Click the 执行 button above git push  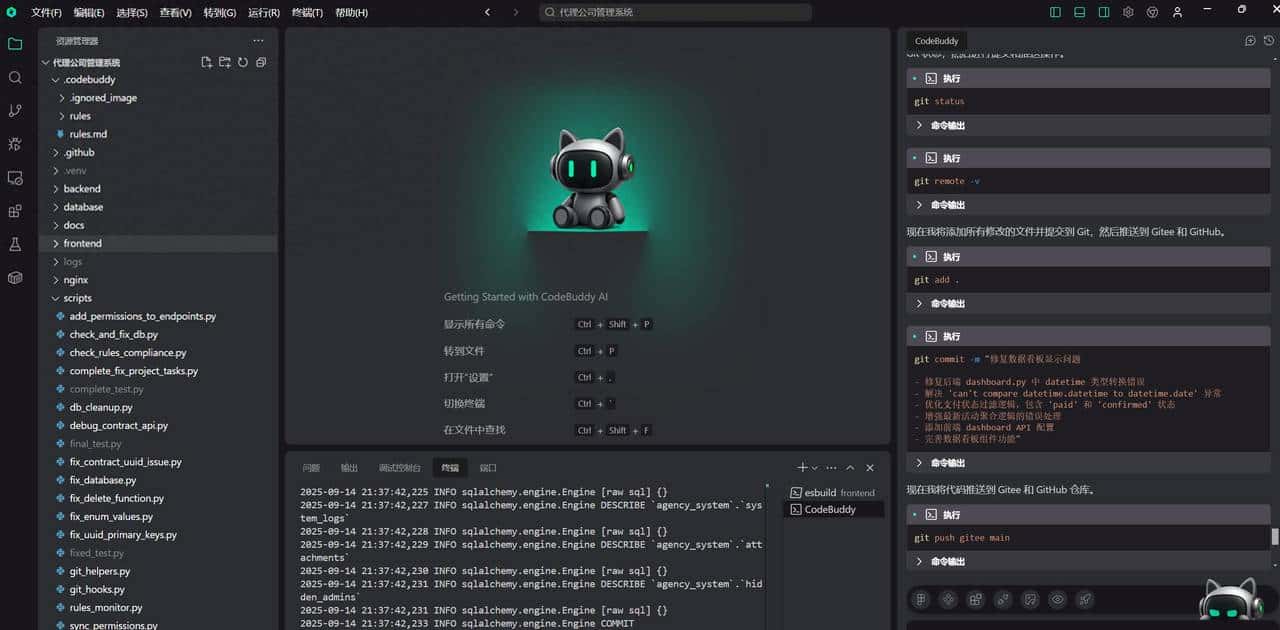click(950, 514)
